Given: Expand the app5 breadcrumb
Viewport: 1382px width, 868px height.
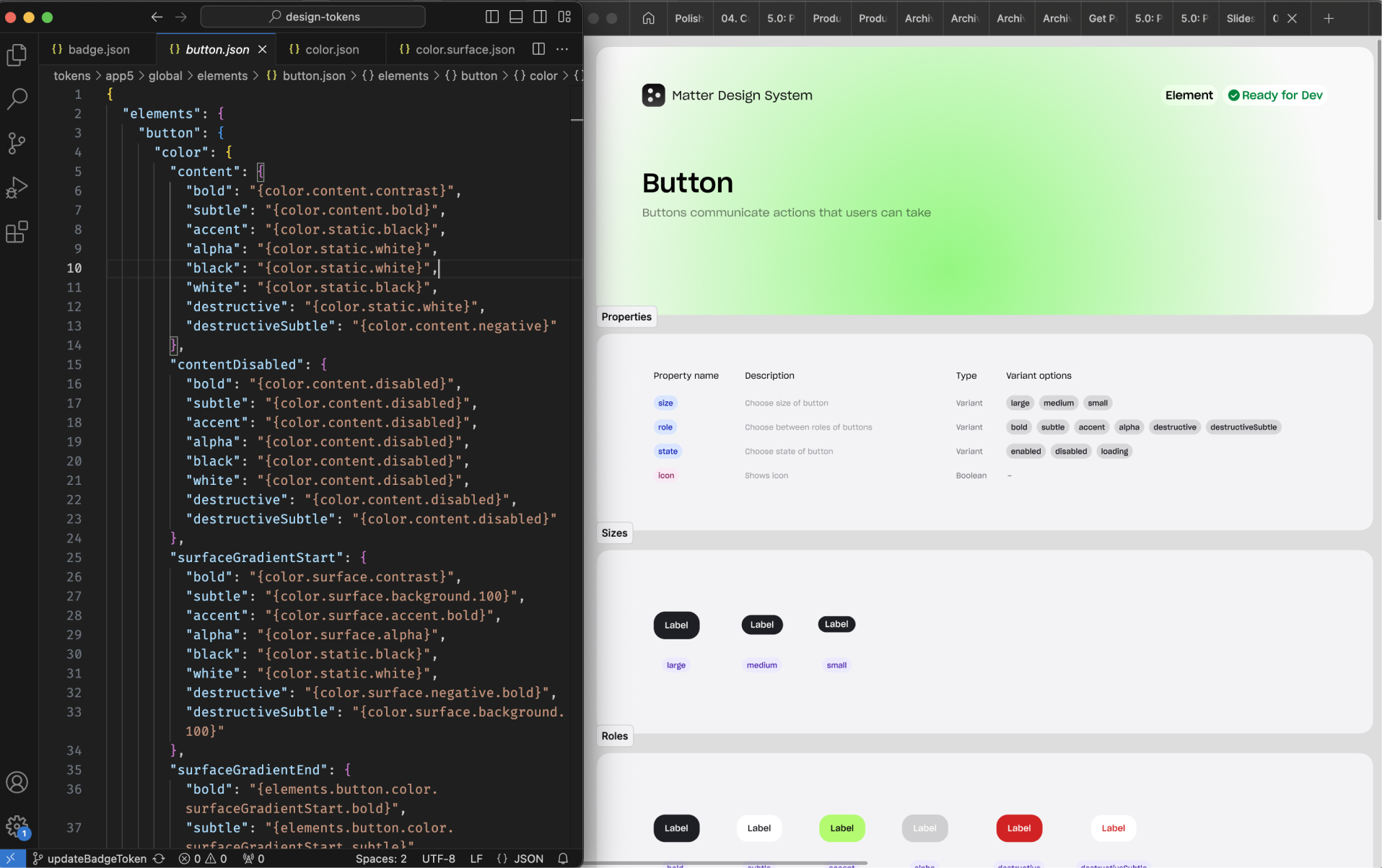Looking at the screenshot, I should (119, 76).
